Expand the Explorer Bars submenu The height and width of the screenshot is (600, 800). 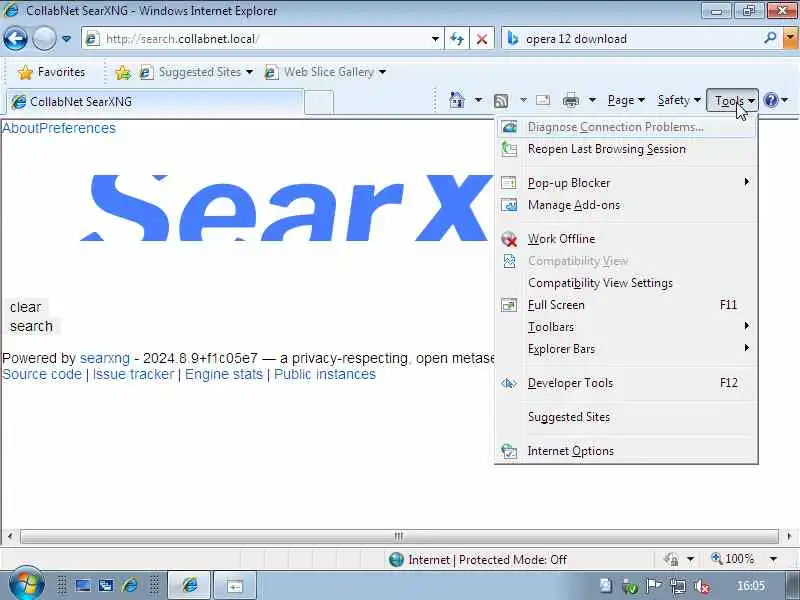click(x=626, y=349)
